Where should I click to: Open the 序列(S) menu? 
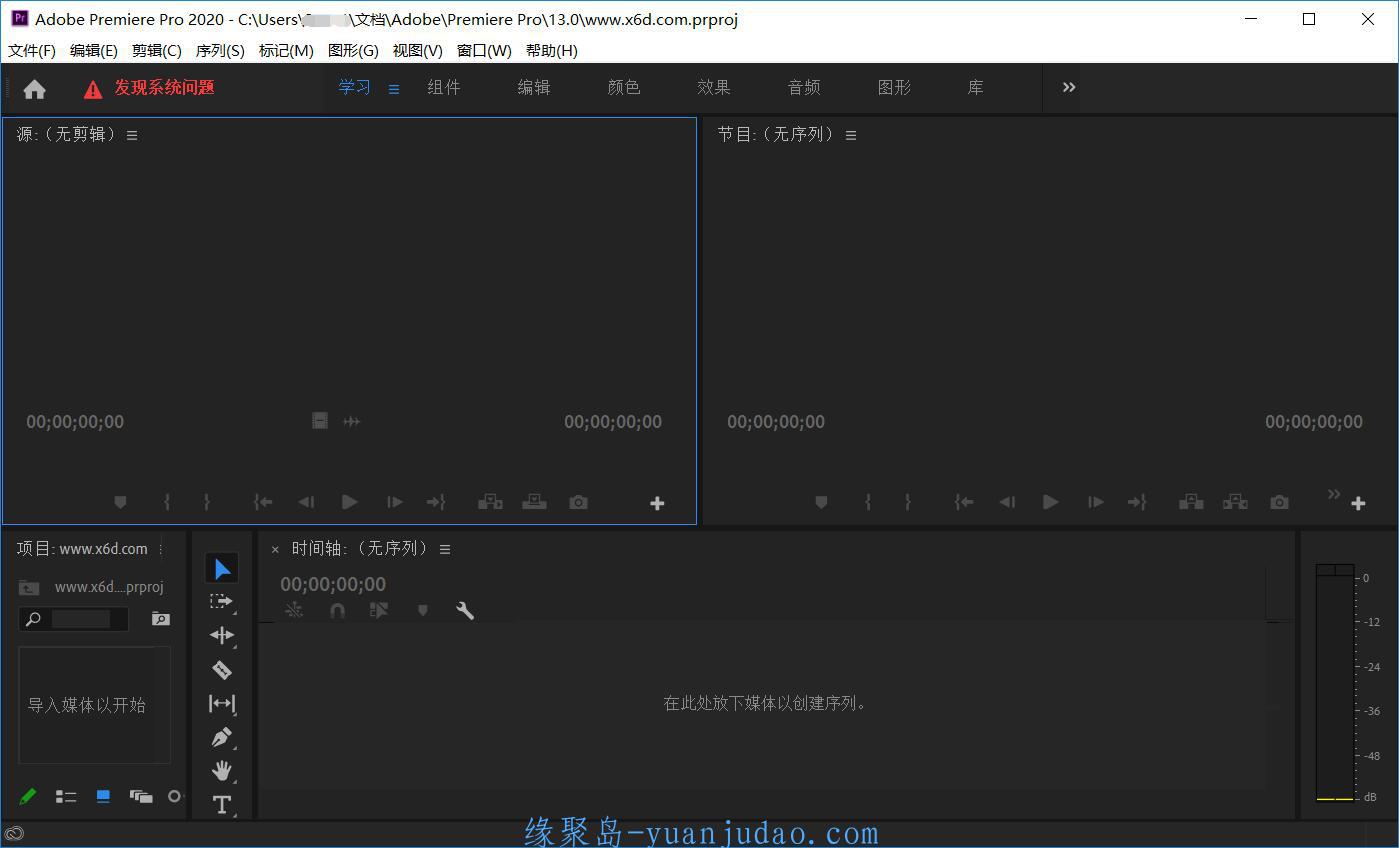[220, 50]
